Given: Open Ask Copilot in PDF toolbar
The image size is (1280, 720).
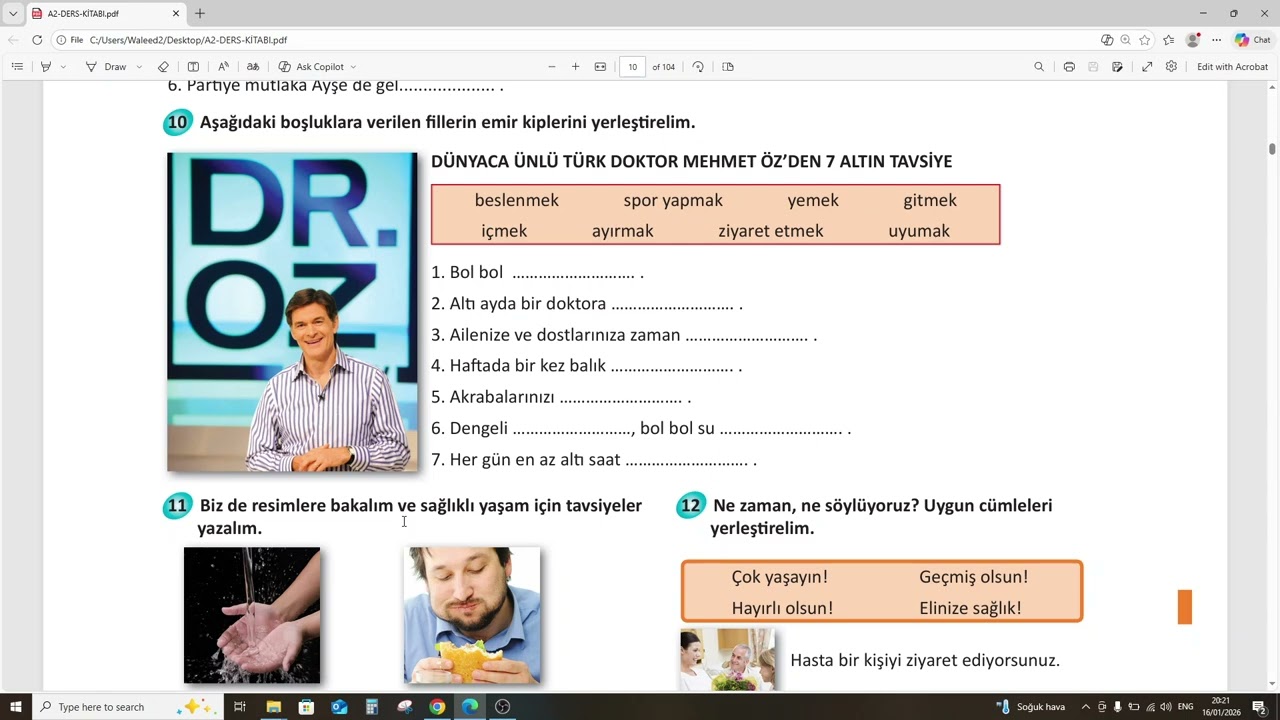Looking at the screenshot, I should click(312, 67).
